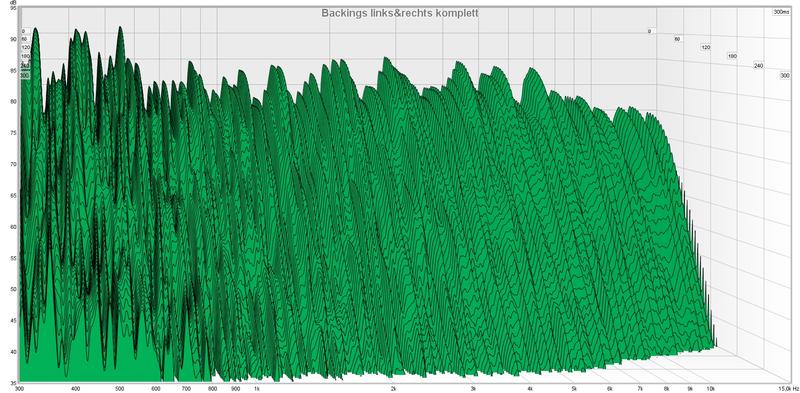This screenshot has height=393, width=800.
Task: Click the 180 label on the left-hand time scale
Action: click(x=26, y=56)
